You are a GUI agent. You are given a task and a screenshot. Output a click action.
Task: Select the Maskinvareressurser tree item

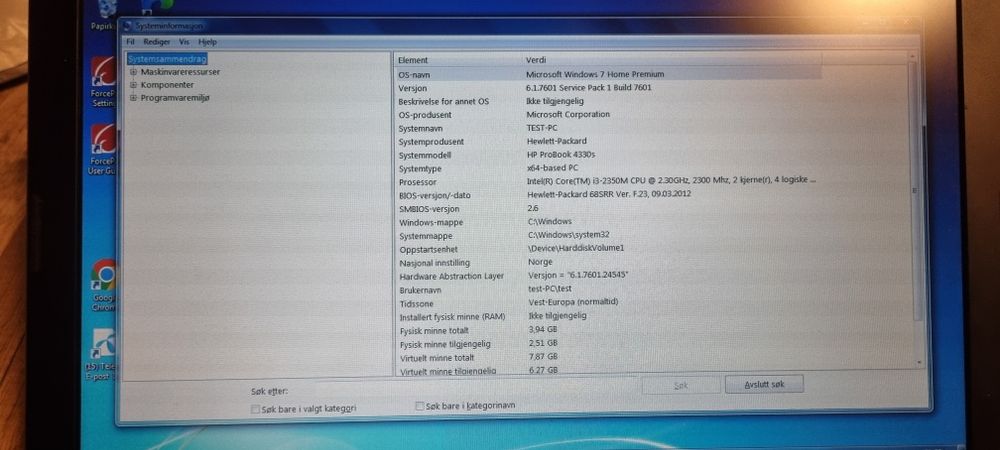pyautogui.click(x=180, y=72)
